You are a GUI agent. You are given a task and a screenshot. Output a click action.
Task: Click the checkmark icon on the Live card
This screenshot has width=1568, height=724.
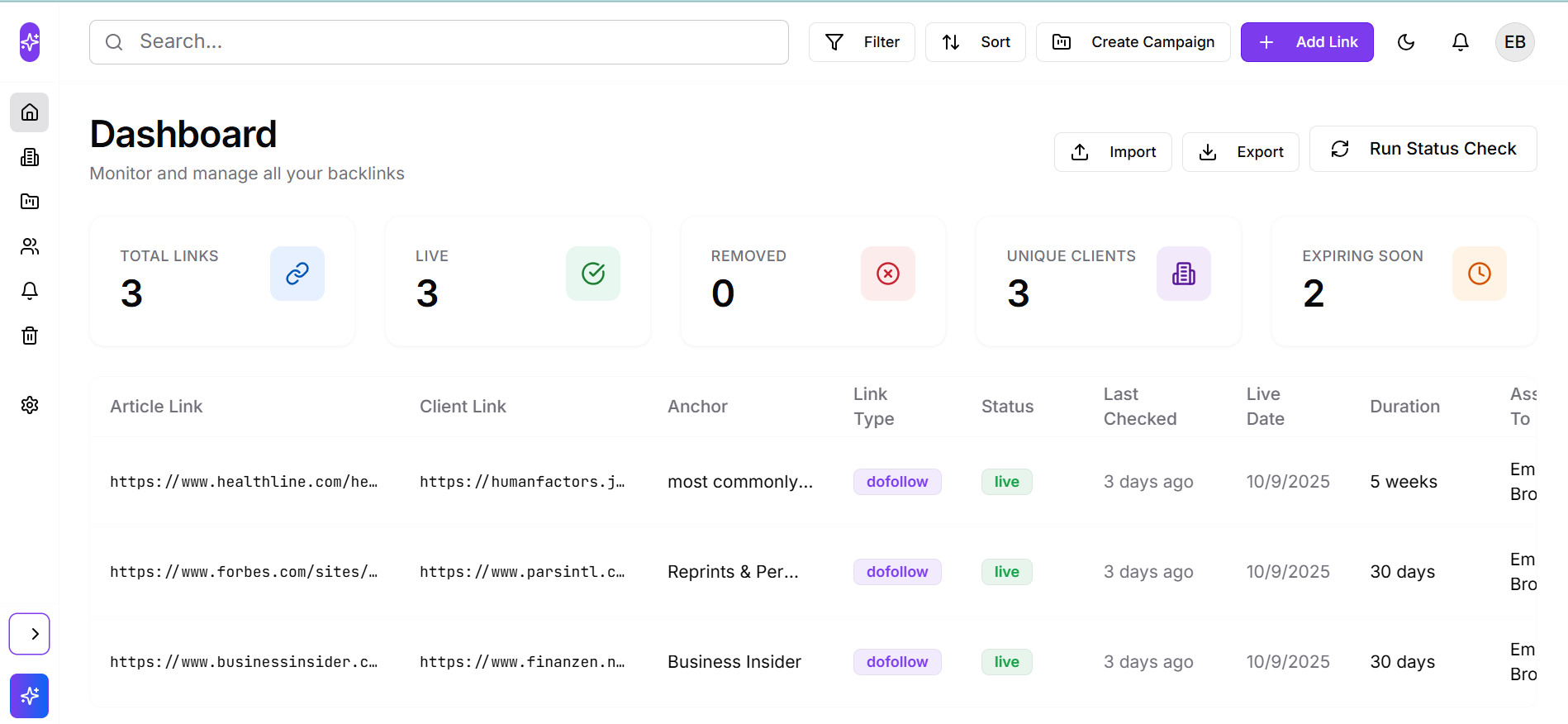(x=593, y=274)
